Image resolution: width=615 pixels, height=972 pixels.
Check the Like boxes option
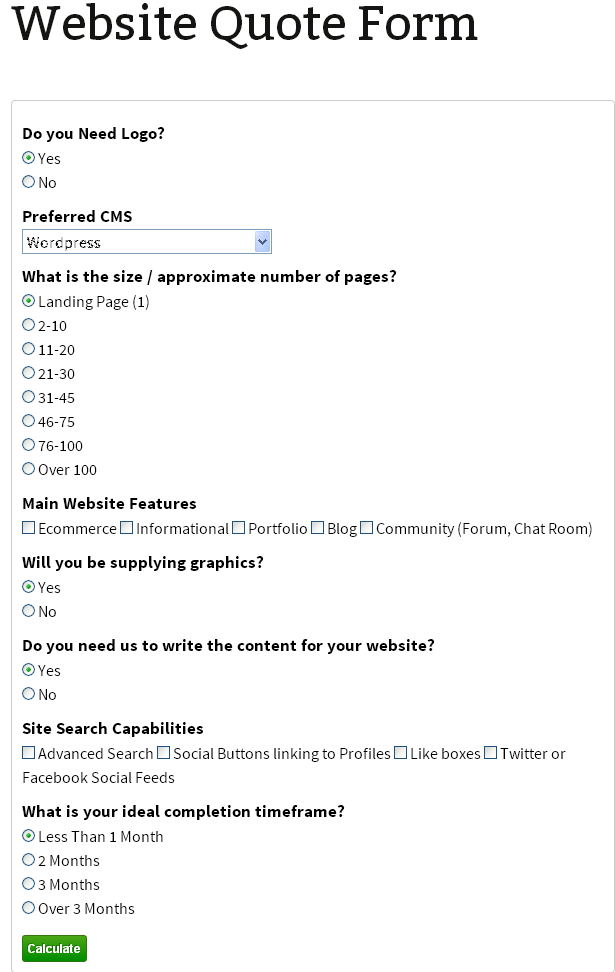[400, 753]
